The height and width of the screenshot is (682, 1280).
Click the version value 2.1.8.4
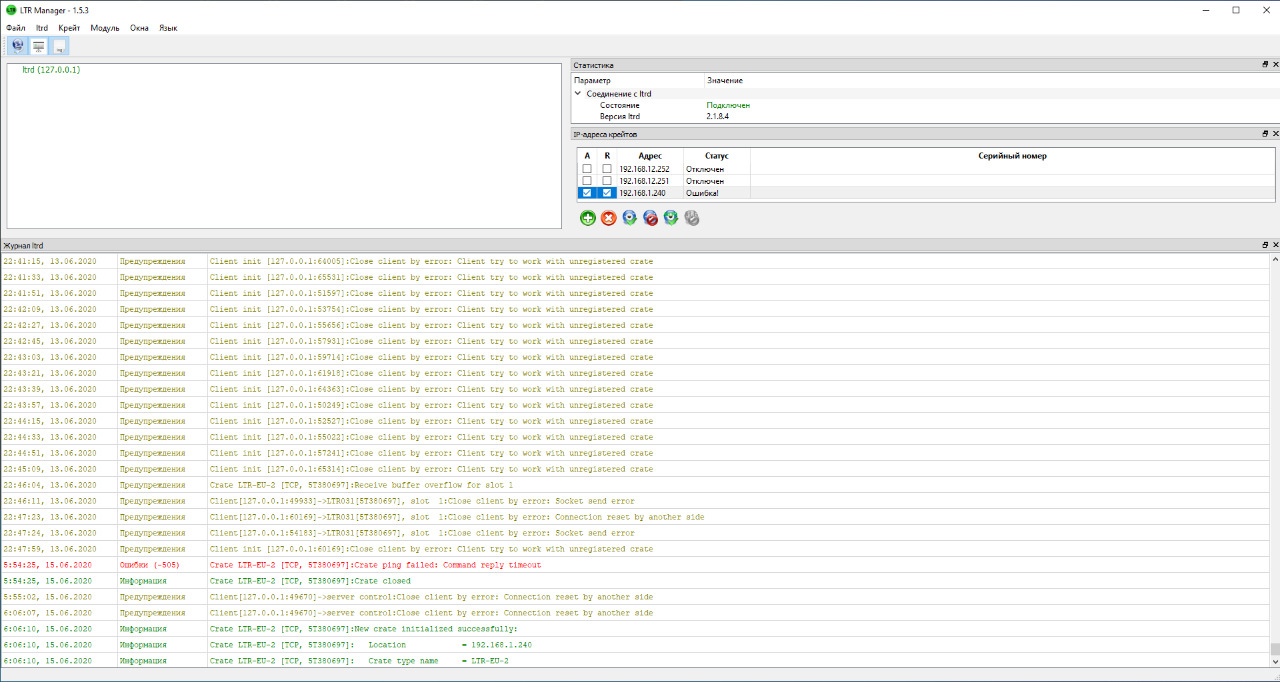[x=718, y=116]
